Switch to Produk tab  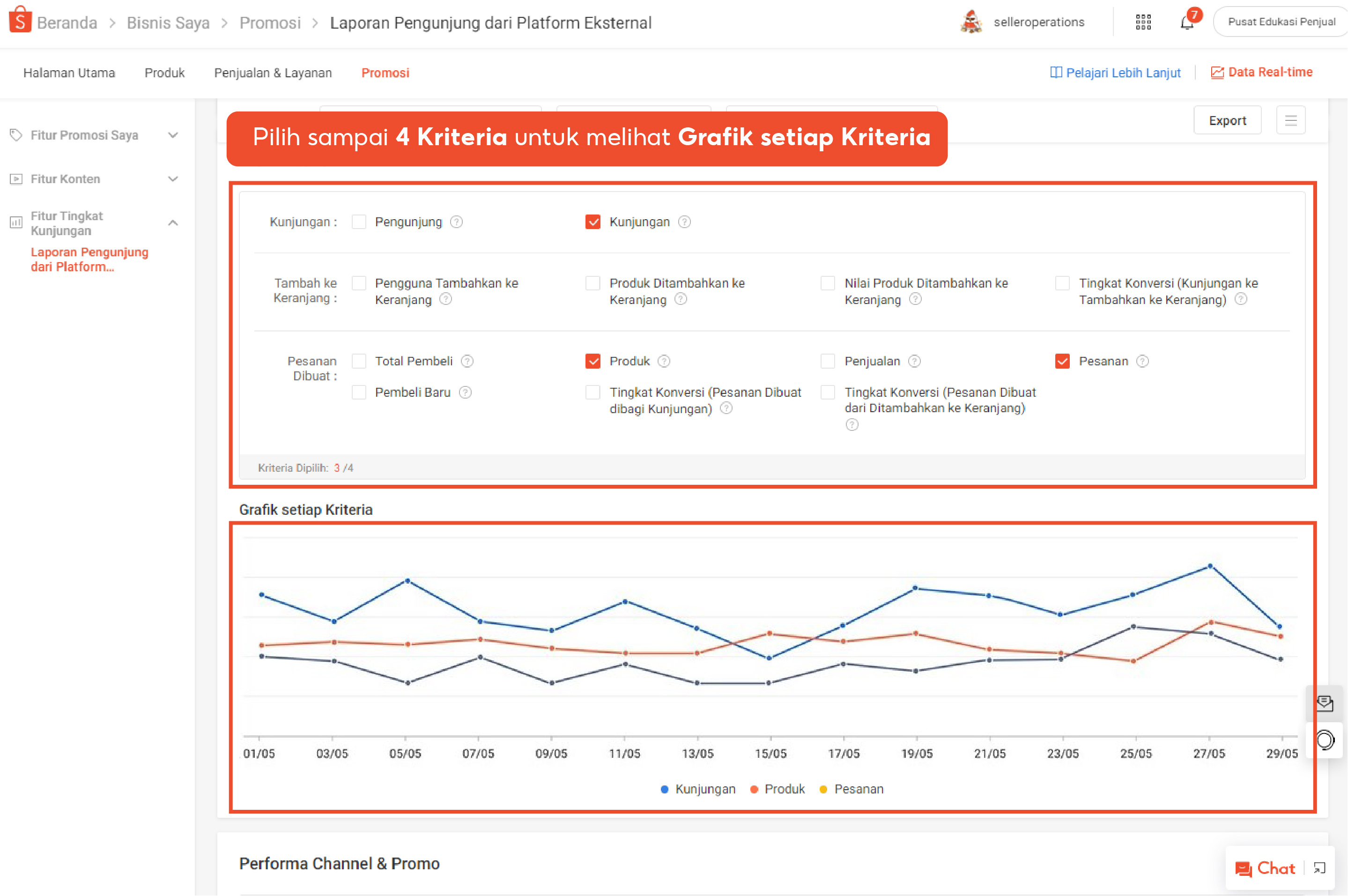coord(164,73)
